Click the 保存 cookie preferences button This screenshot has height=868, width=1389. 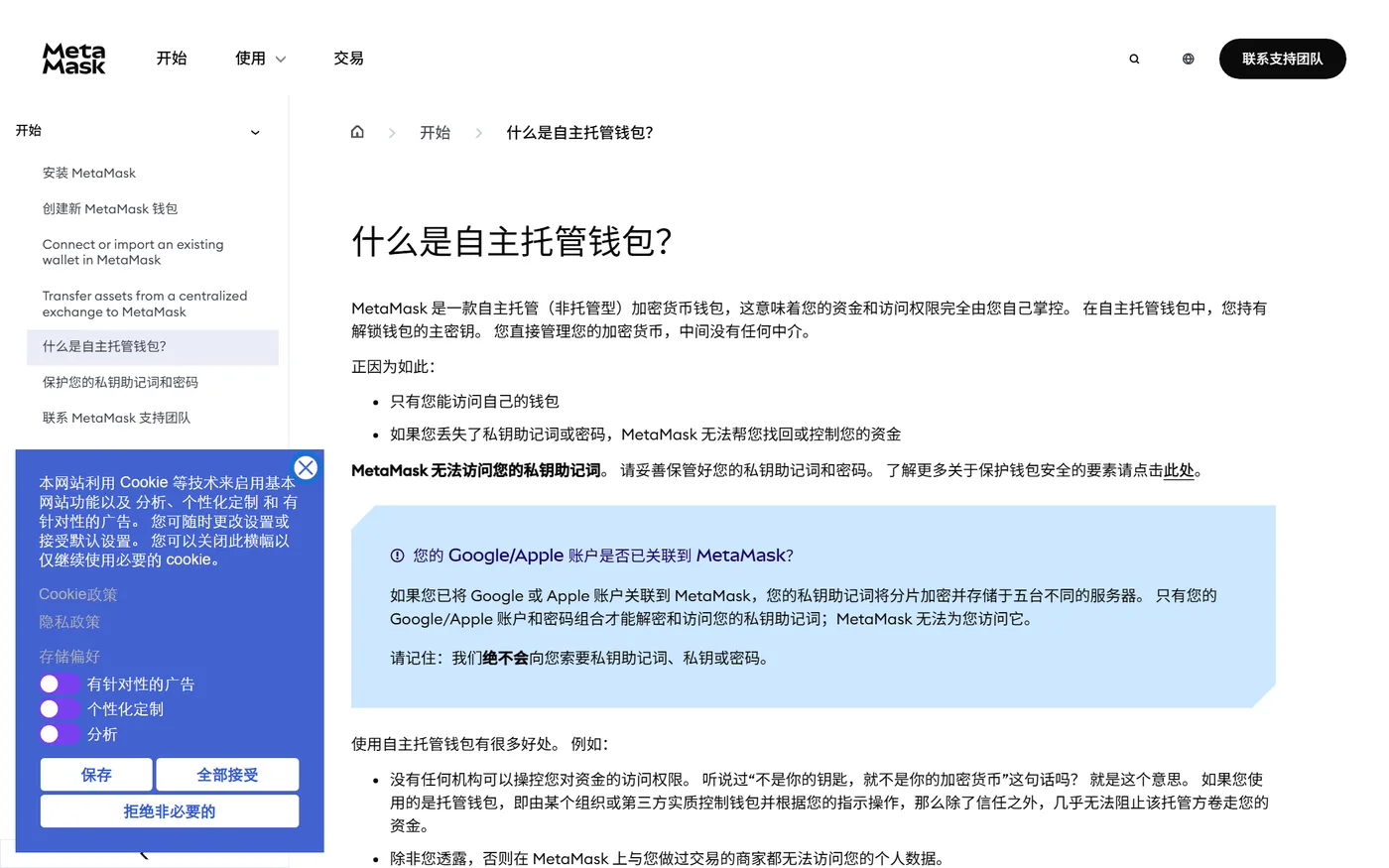coord(96,775)
